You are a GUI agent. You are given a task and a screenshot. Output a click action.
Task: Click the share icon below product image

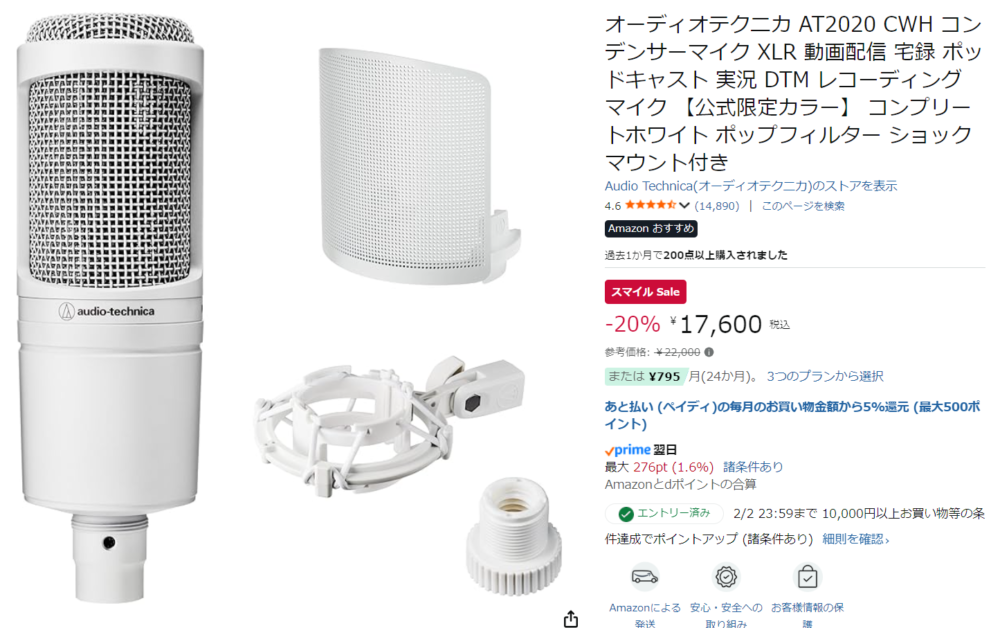coord(571,618)
